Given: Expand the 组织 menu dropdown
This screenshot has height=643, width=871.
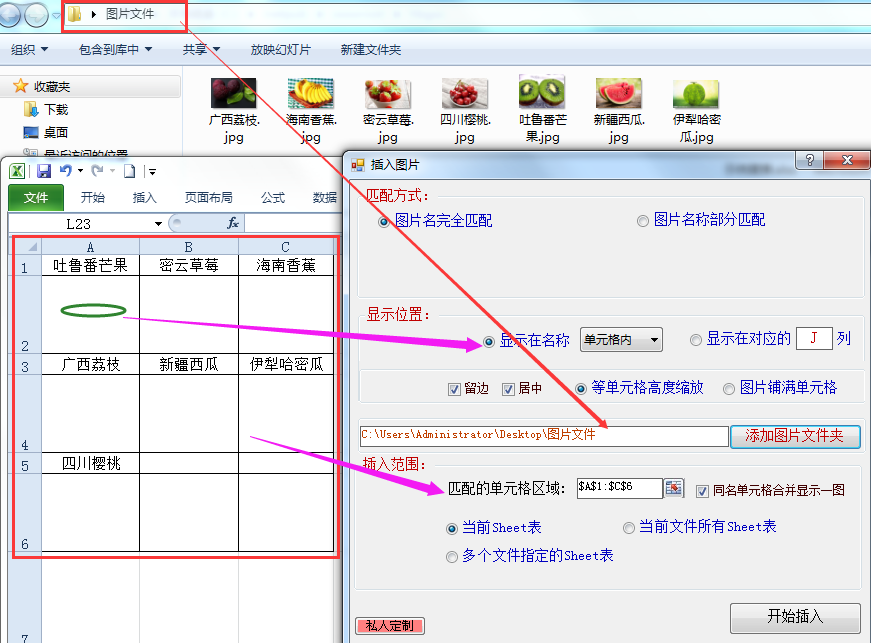Looking at the screenshot, I should tap(30, 49).
